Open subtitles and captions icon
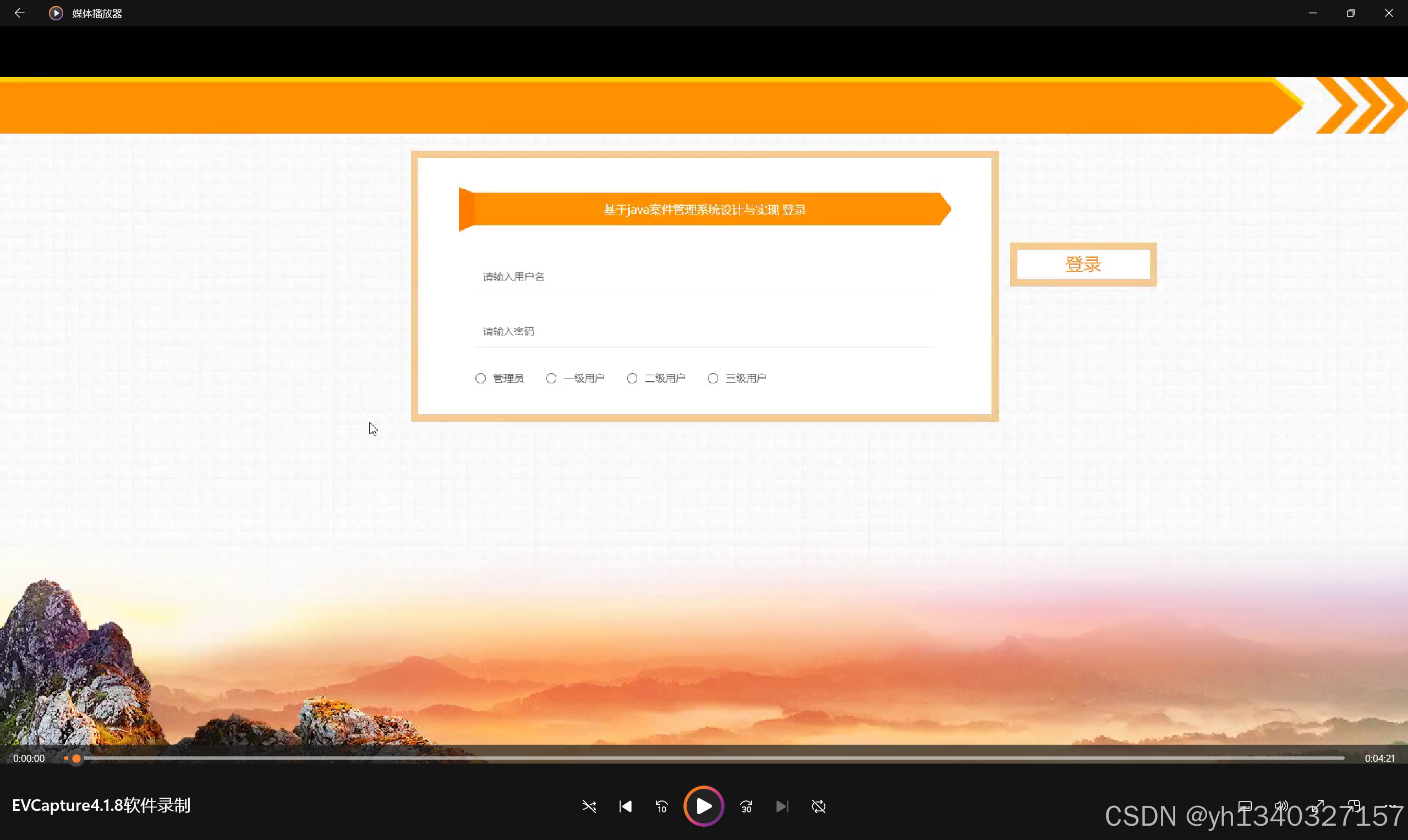1408x840 pixels. [x=1245, y=806]
